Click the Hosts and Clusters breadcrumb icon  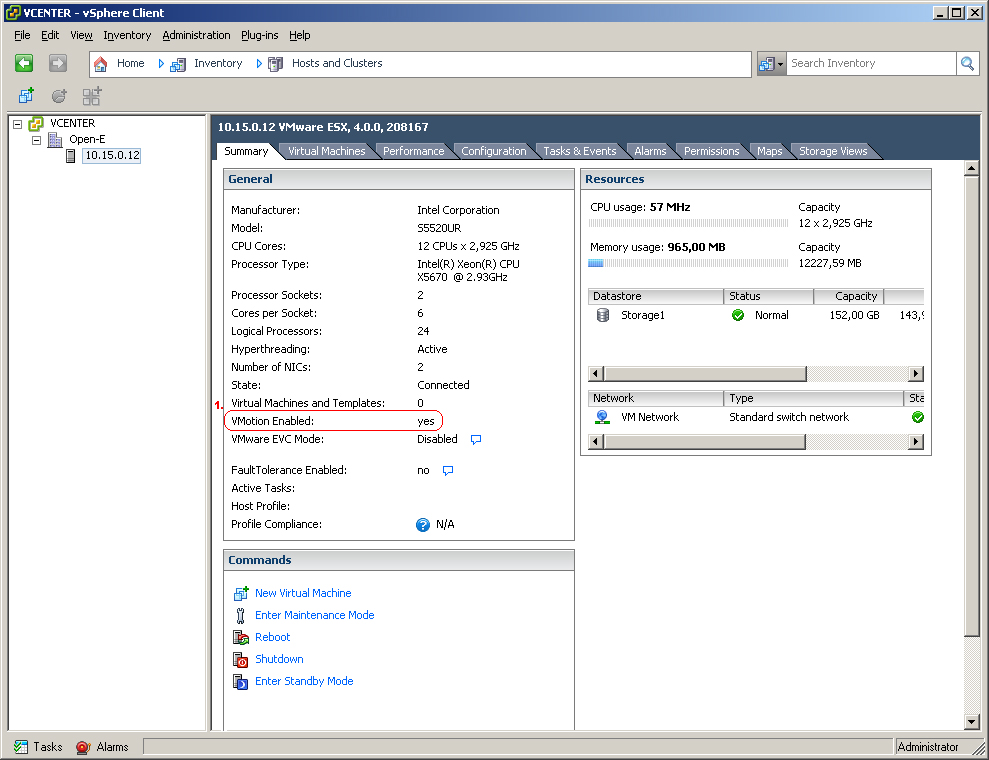tap(276, 64)
